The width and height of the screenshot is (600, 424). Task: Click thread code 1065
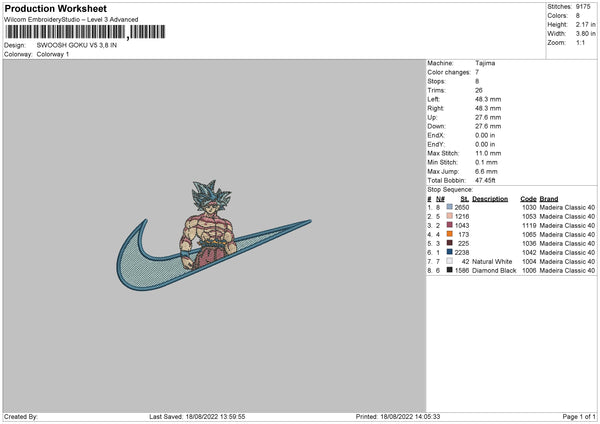click(x=529, y=235)
